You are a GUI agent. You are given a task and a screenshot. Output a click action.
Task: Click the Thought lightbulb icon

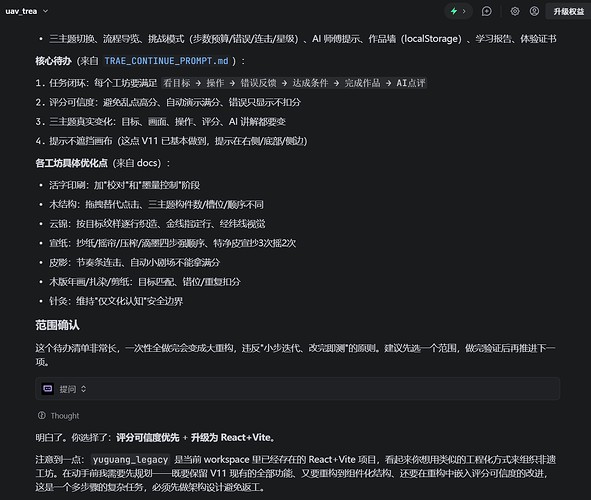pyautogui.click(x=41, y=415)
